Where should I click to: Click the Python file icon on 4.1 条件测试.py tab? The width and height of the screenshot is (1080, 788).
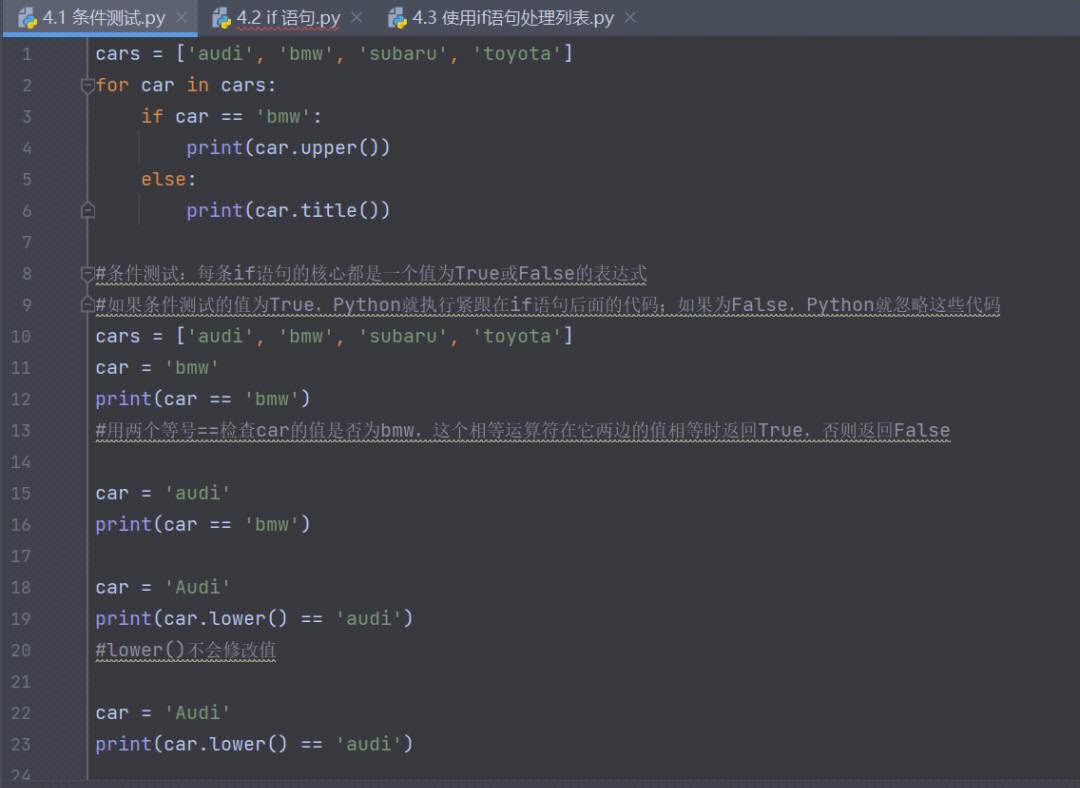pos(28,18)
